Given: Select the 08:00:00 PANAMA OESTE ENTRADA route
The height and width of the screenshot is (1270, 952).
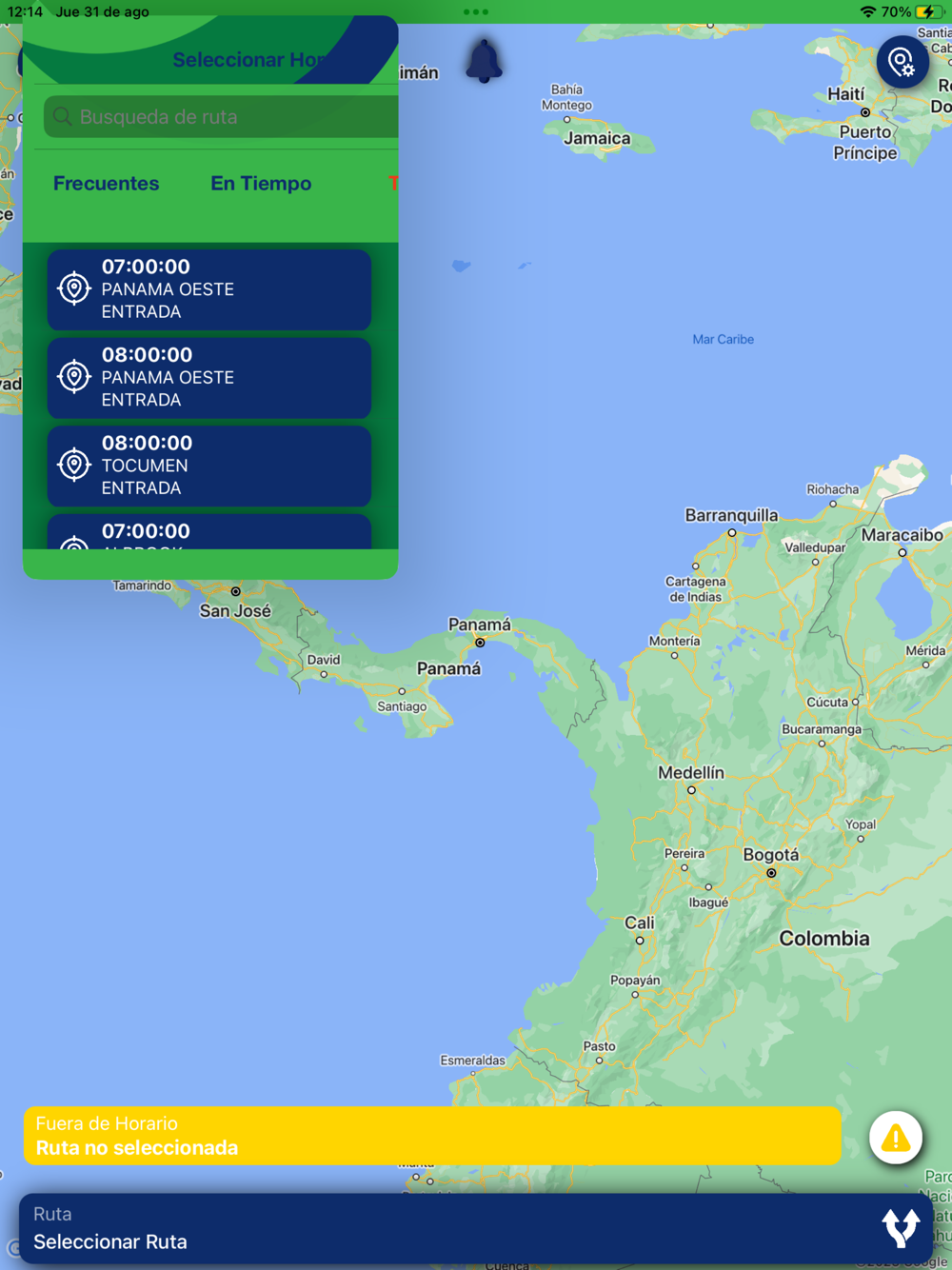Looking at the screenshot, I should click(x=209, y=378).
